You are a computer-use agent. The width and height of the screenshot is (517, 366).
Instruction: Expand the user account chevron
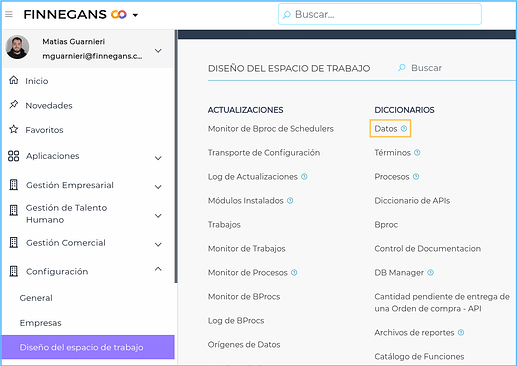[x=158, y=51]
